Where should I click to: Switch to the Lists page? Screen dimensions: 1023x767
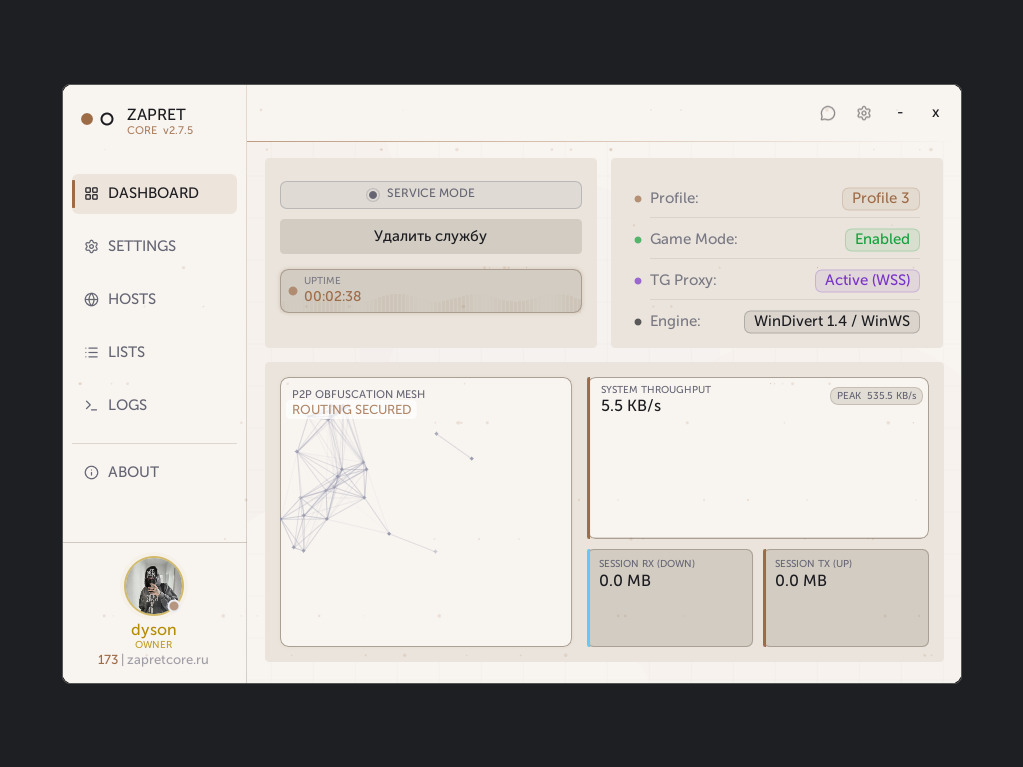click(x=155, y=352)
